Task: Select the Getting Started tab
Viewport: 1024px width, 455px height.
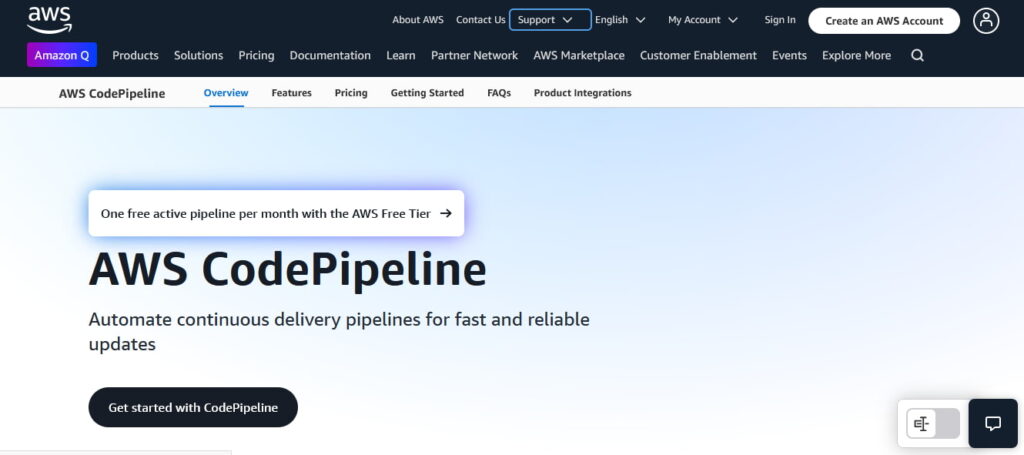Action: [x=427, y=93]
